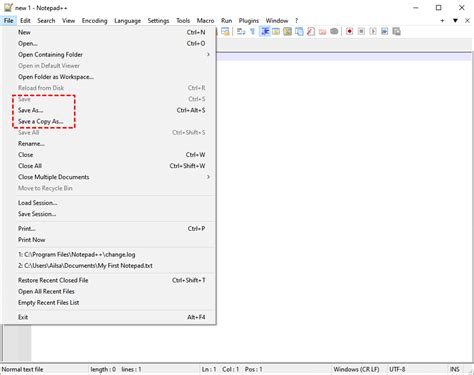Click length : 0 status entry
The width and height of the screenshot is (474, 375).
point(103,369)
